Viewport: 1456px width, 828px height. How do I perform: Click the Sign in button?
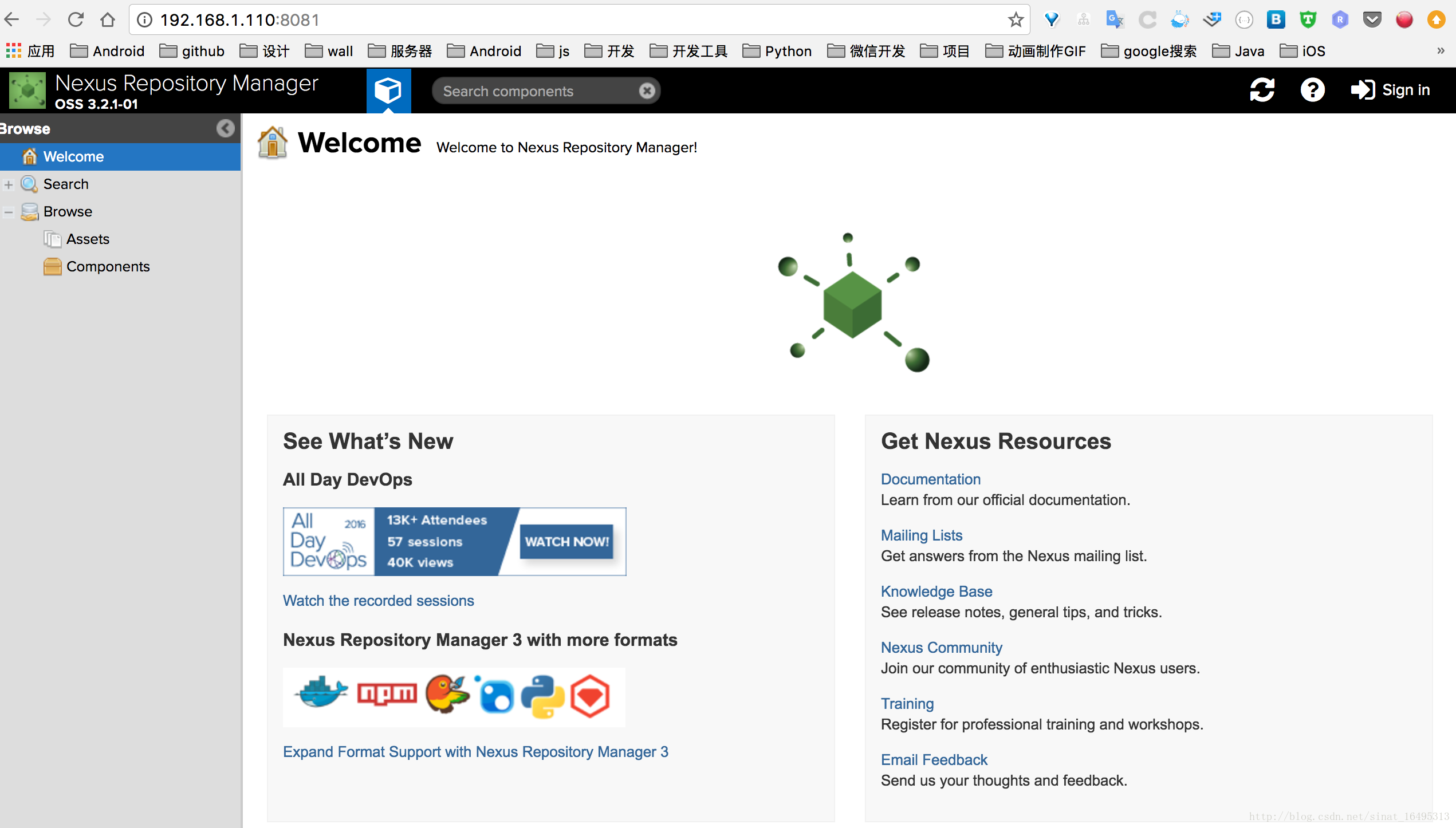pos(1390,90)
